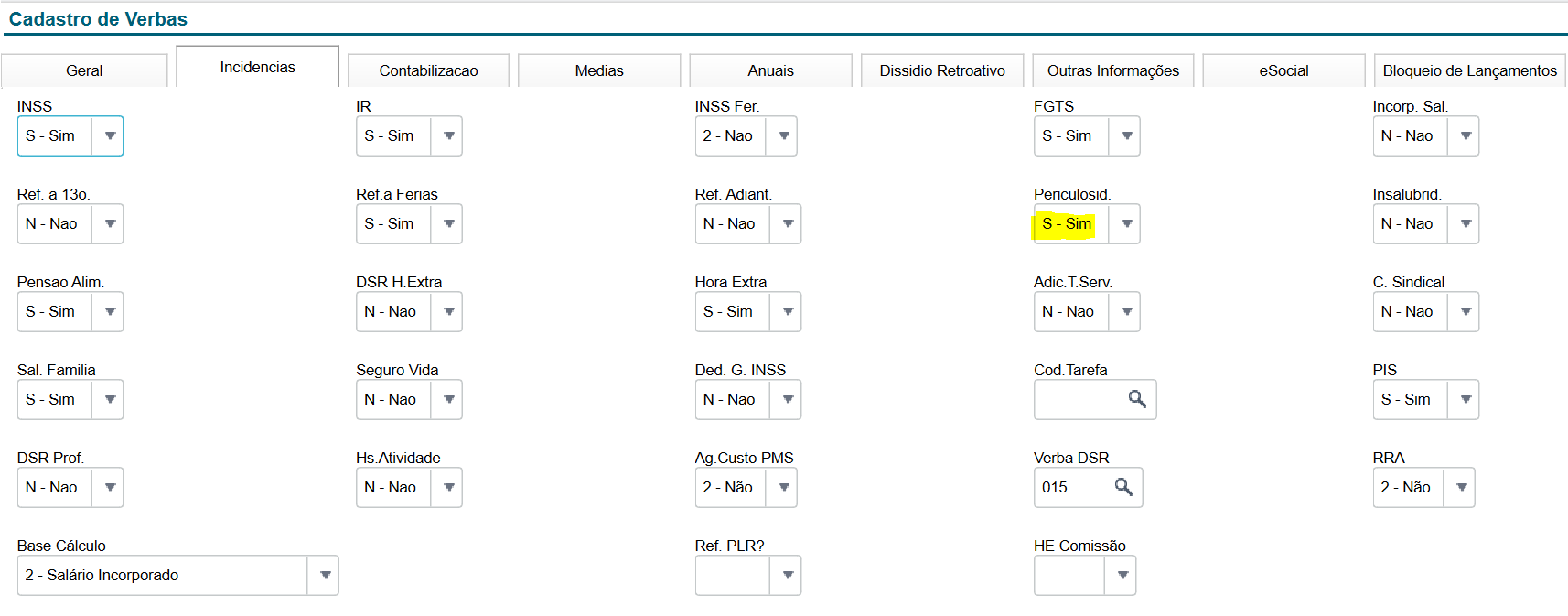Screen dimensions: 1568x616
Task: Open the Ded. G. INSS dropdown
Action: 788,399
